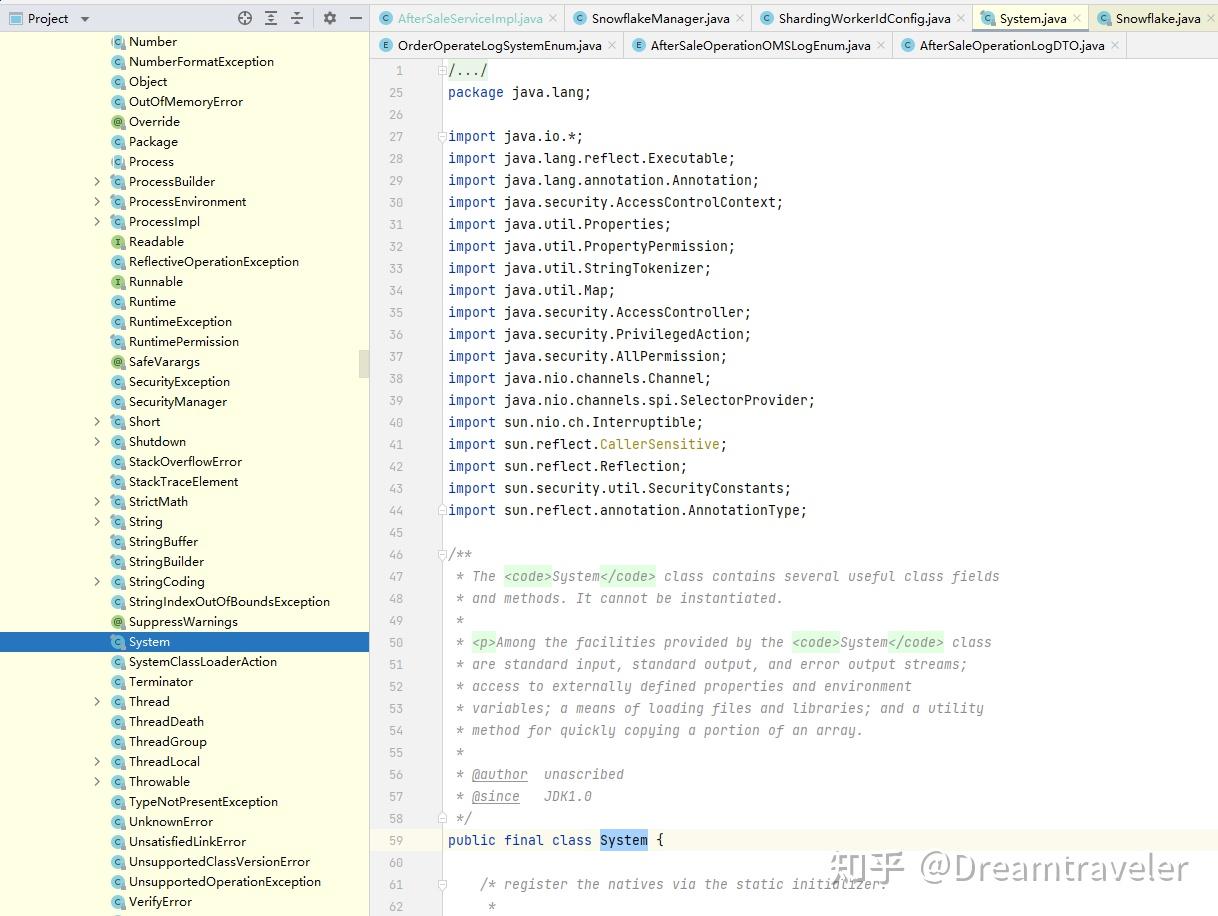Expand the StringCoding node
Viewport: 1218px width, 916px height.
click(97, 581)
